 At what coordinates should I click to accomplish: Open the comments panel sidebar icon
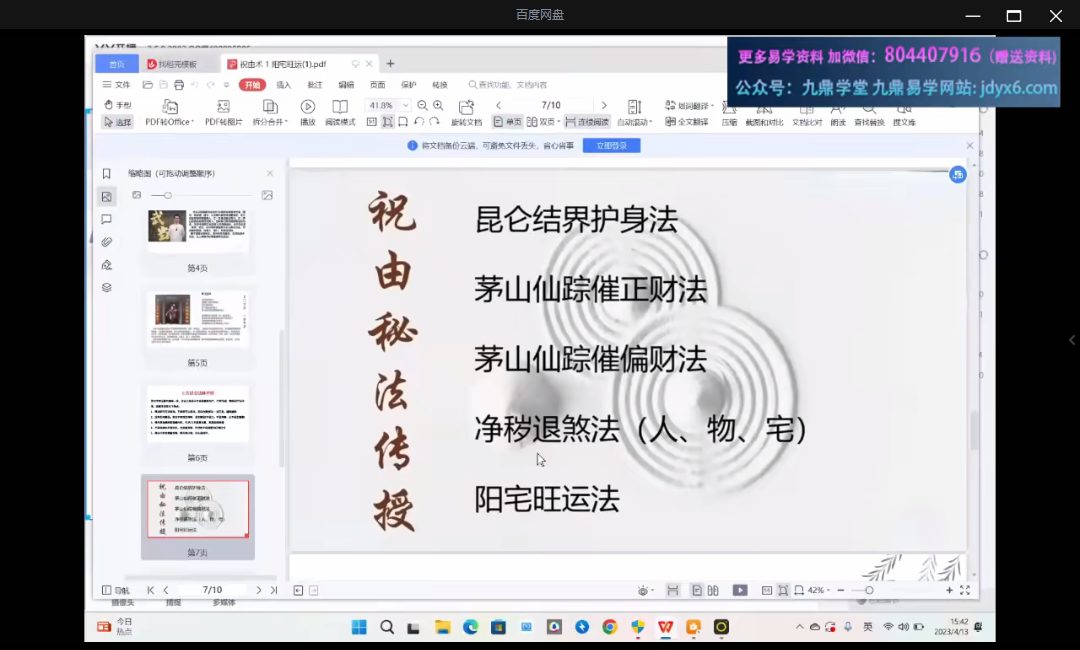click(106, 220)
